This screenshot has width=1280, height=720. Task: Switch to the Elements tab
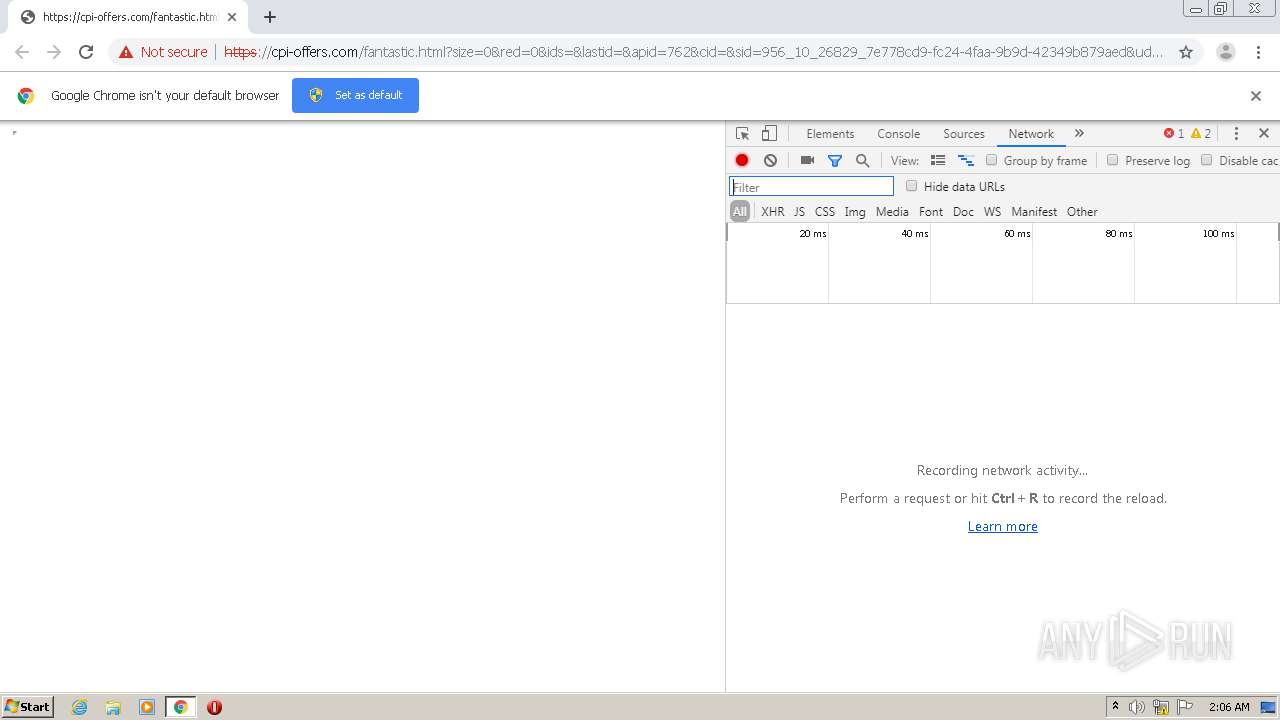830,134
